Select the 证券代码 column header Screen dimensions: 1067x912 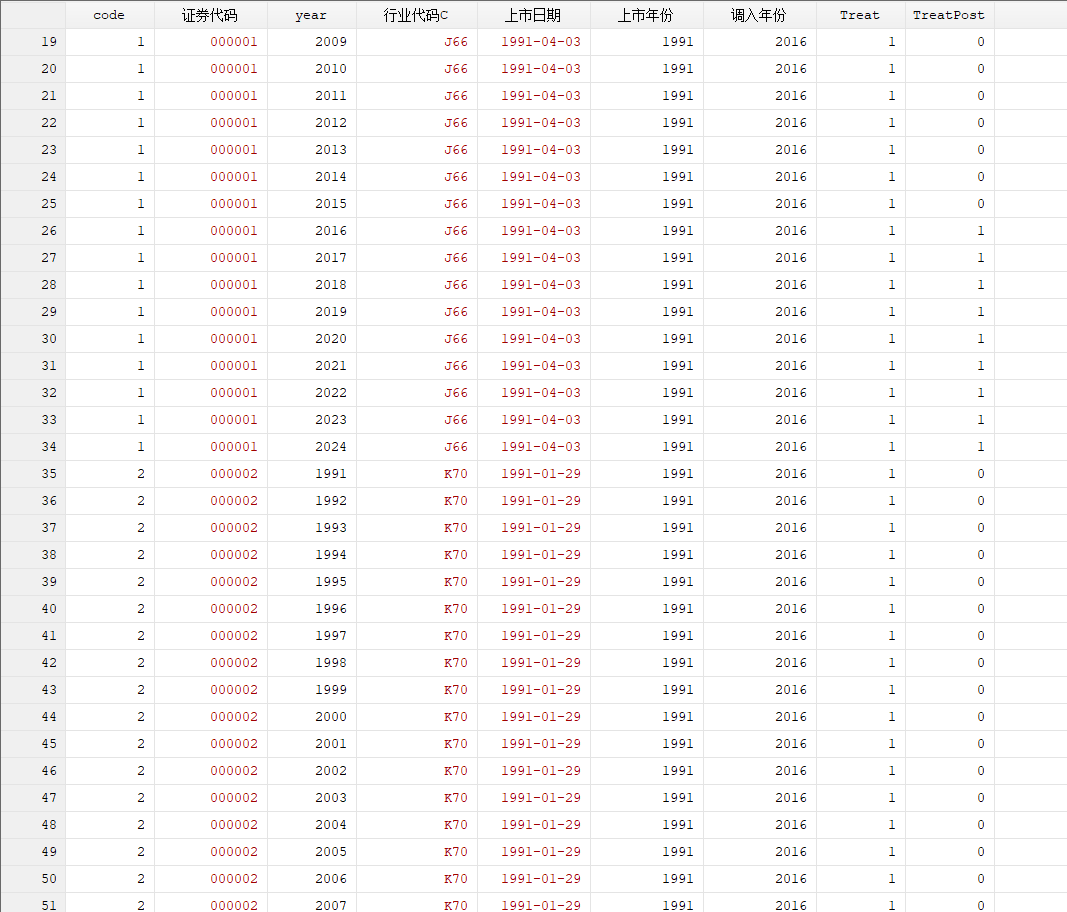(x=210, y=15)
